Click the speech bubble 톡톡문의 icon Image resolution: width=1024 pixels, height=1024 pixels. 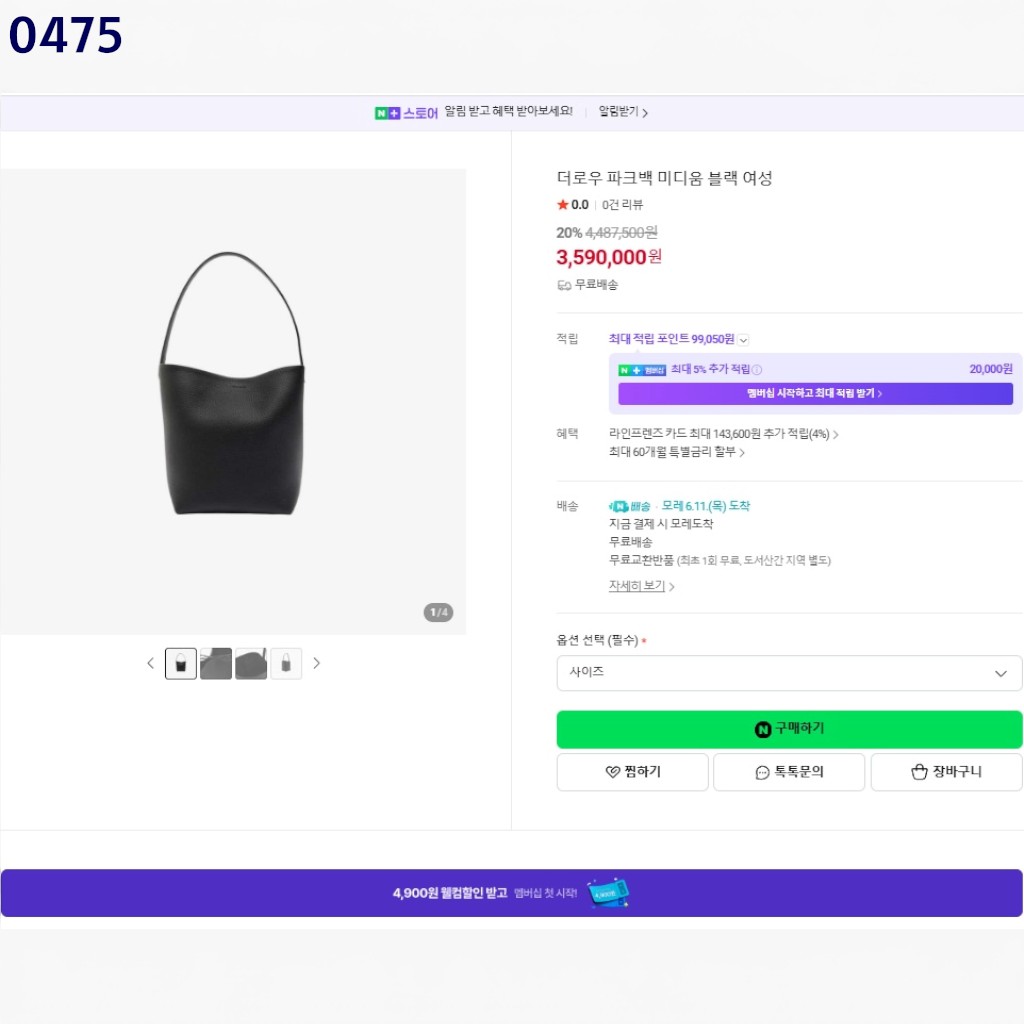pos(762,773)
